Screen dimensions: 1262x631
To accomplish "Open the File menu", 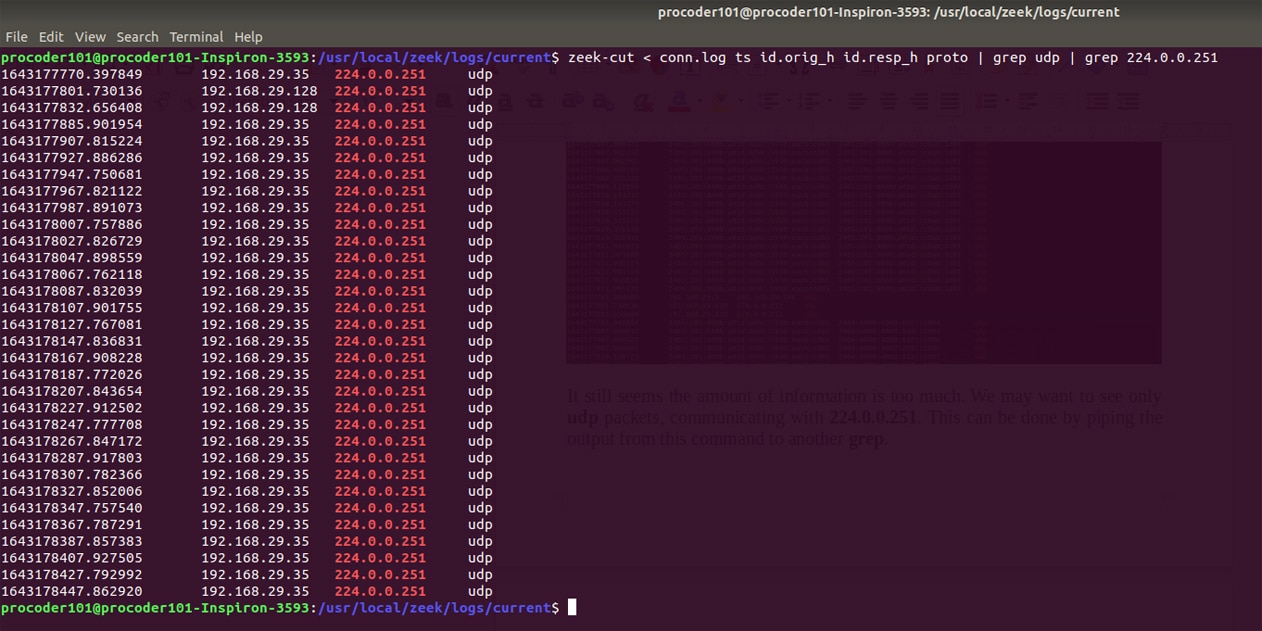I will (16, 37).
